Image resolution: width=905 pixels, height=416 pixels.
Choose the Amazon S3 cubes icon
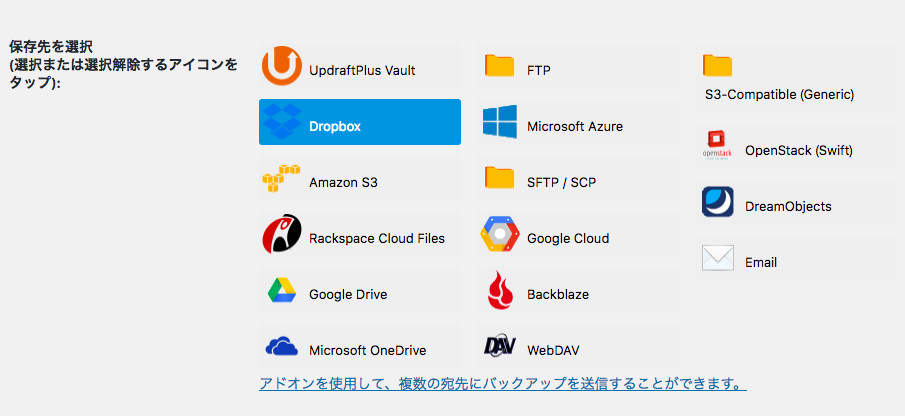click(x=282, y=178)
